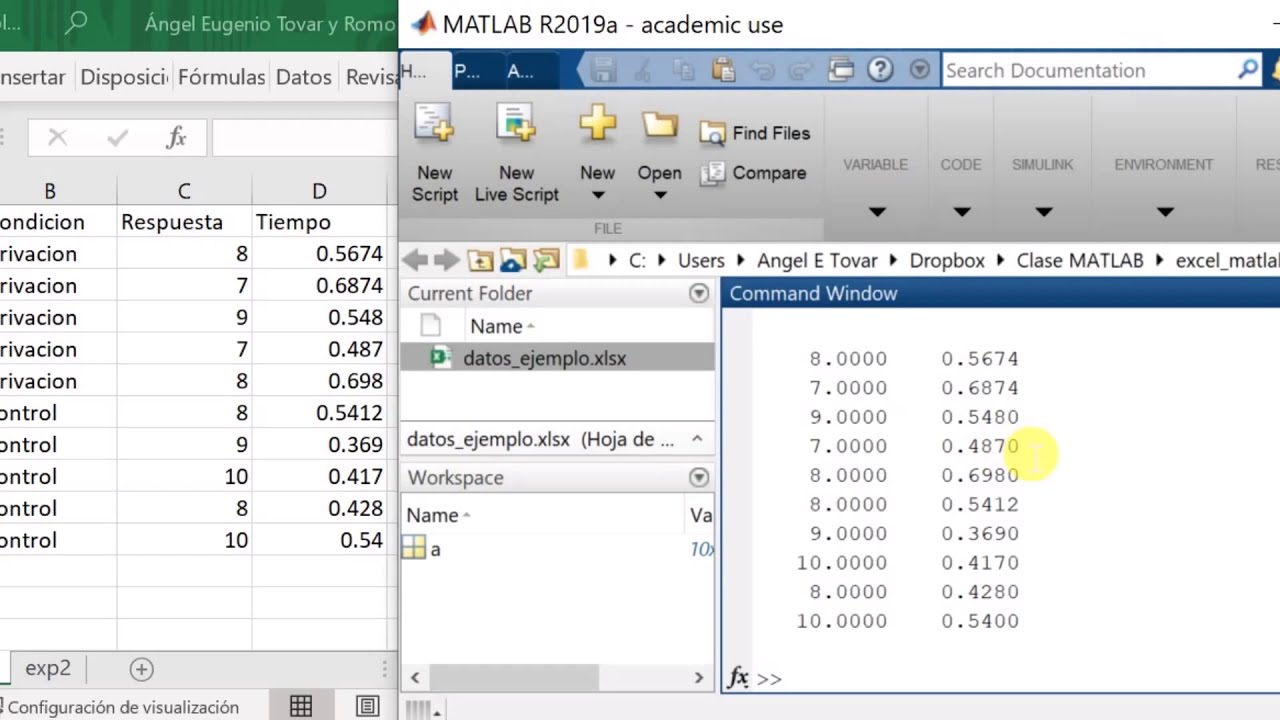Switch Excel to page layout view
The width and height of the screenshot is (1280, 720).
tap(367, 707)
